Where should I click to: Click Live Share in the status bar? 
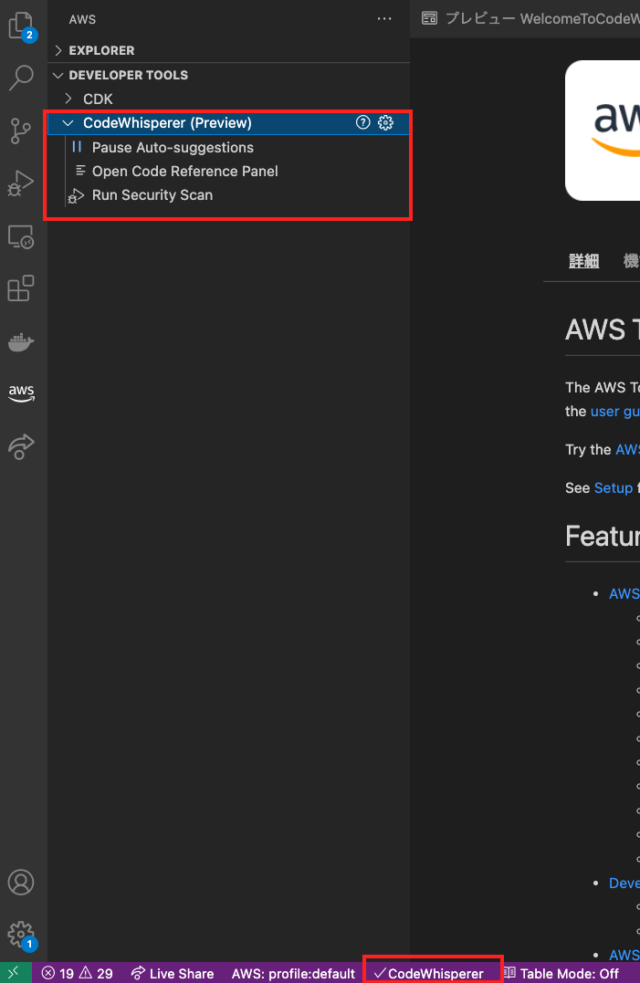pyautogui.click(x=172, y=974)
